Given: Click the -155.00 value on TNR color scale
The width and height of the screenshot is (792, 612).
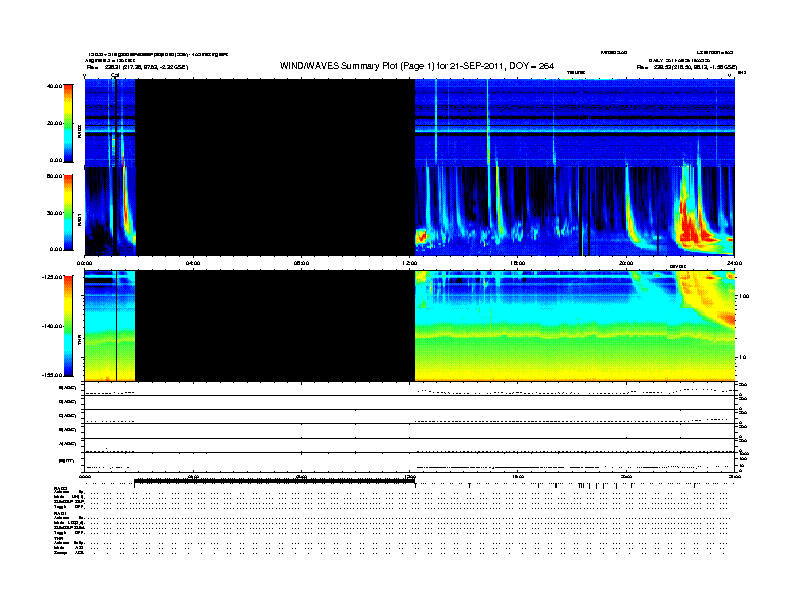Looking at the screenshot, I should click(x=52, y=375).
